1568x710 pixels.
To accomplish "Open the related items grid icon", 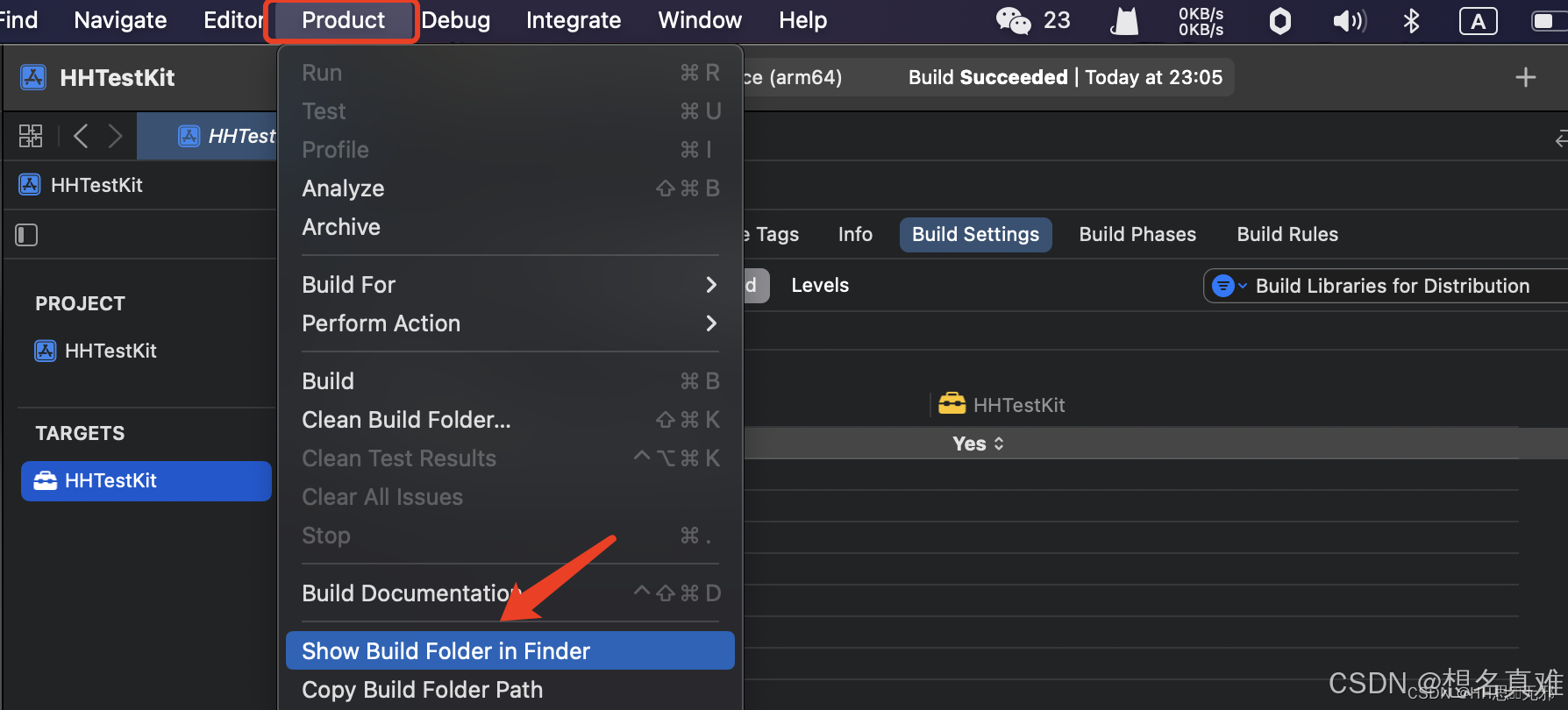I will [30, 136].
